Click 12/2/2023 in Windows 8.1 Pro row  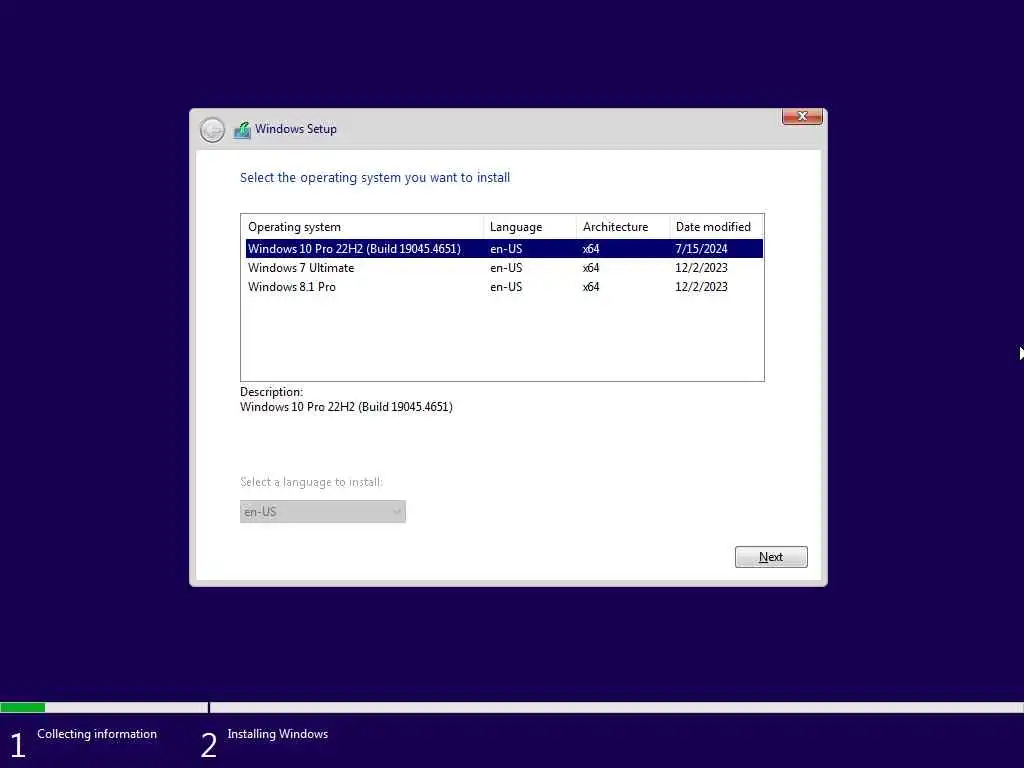(701, 287)
